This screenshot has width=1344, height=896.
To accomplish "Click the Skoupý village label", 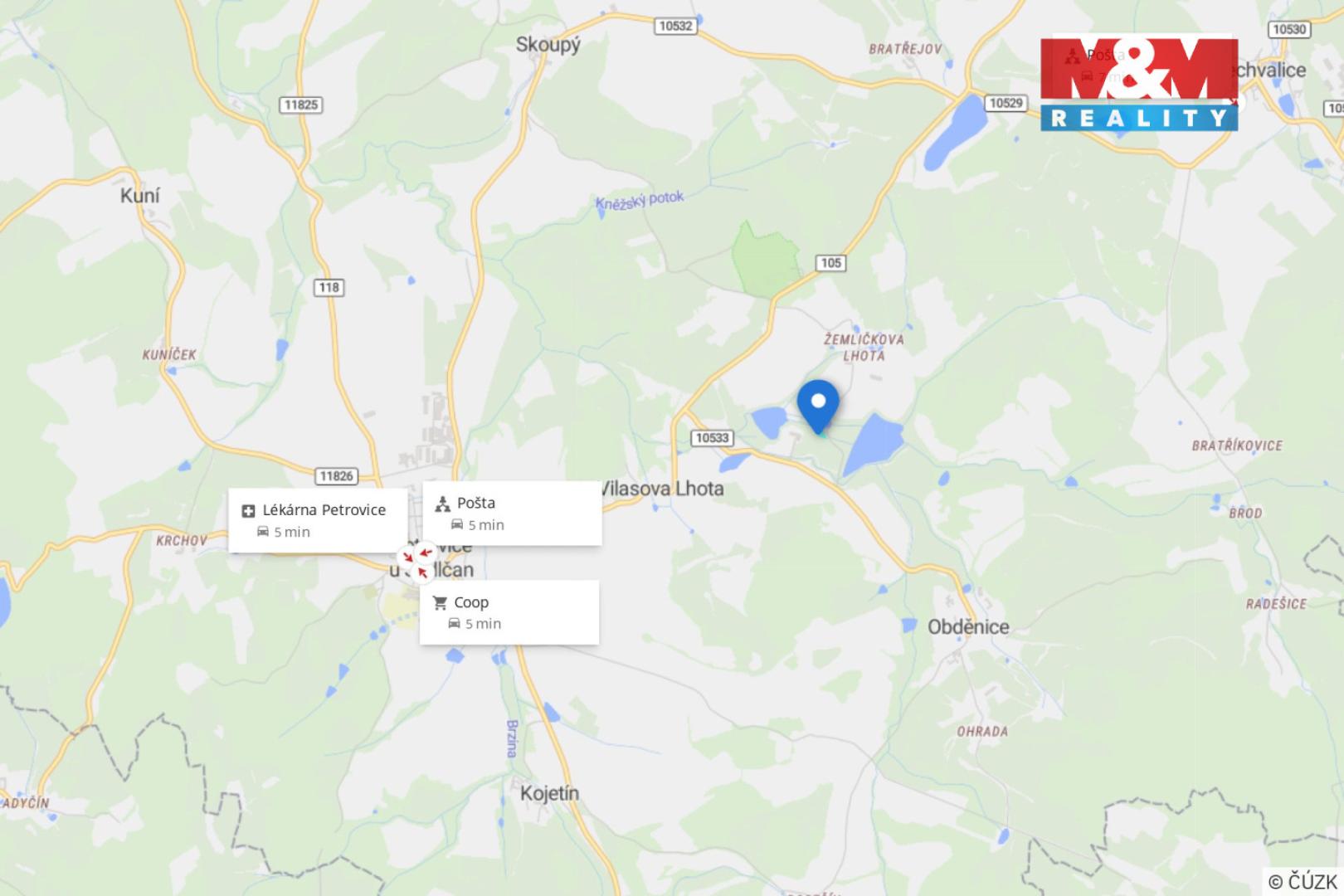I will coord(548,45).
